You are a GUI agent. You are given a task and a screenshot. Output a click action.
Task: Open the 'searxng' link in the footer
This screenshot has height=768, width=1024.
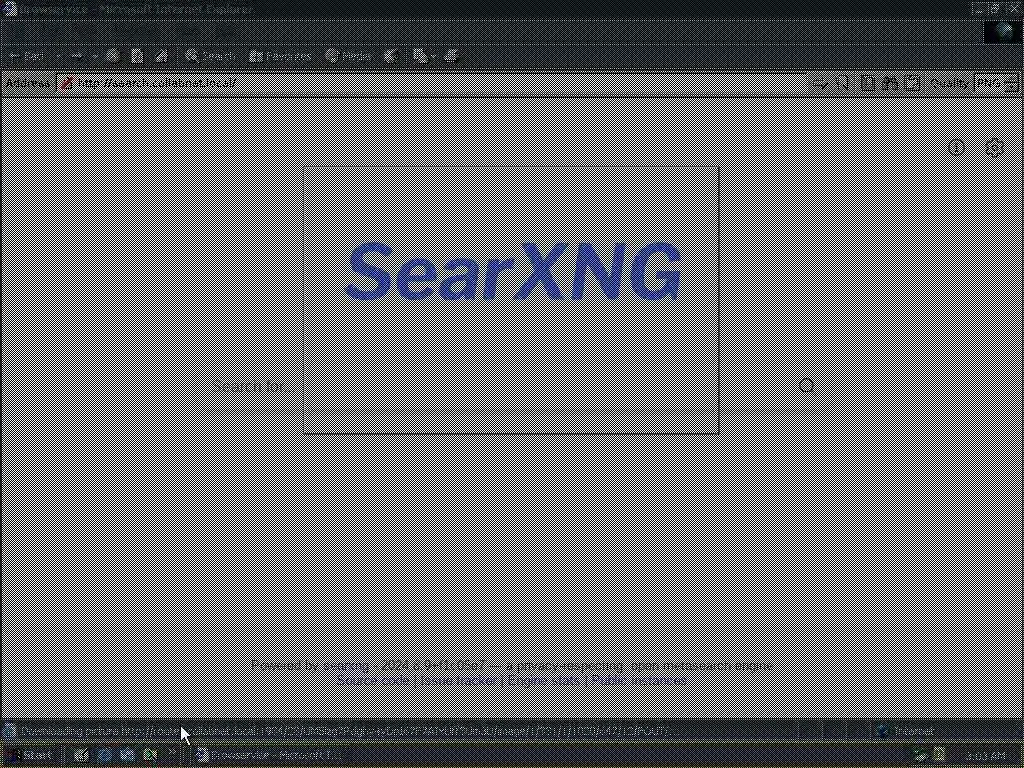pyautogui.click(x=345, y=665)
